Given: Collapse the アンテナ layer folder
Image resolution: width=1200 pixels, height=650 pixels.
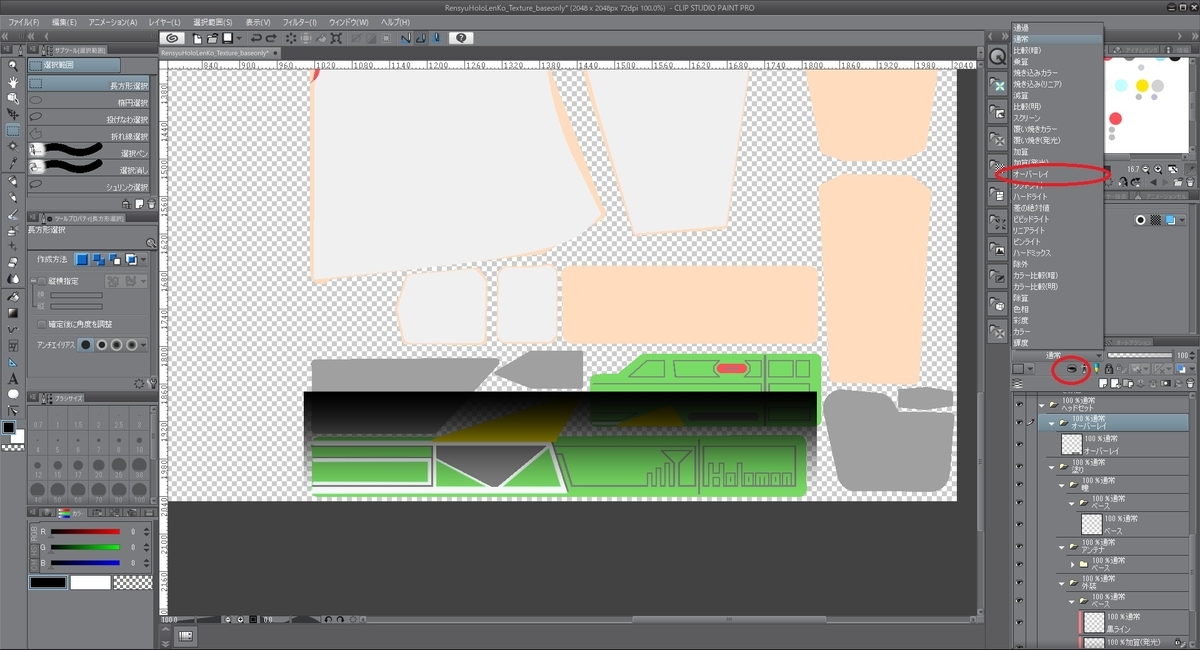Looking at the screenshot, I should (1060, 548).
